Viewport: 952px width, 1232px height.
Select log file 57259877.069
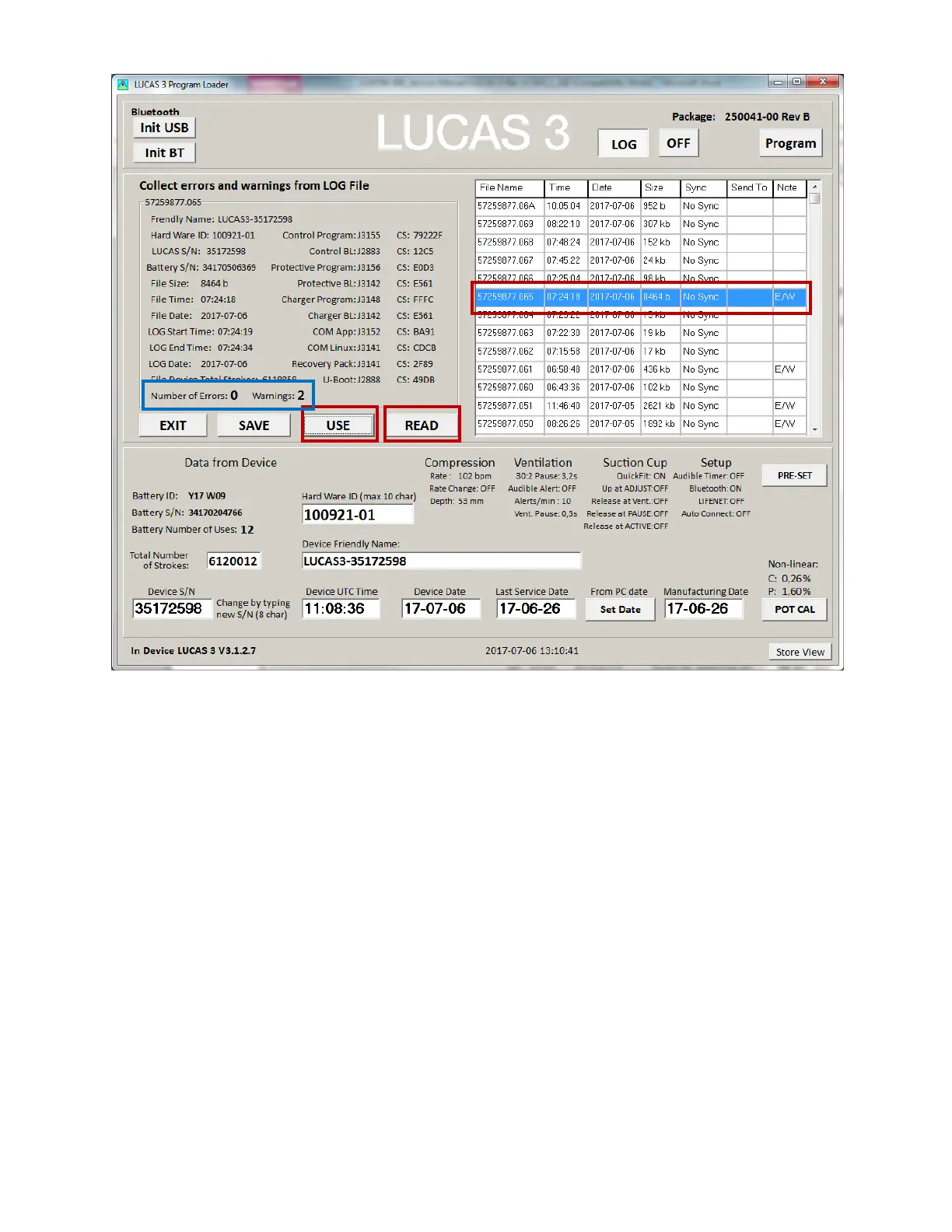pyautogui.click(x=642, y=224)
